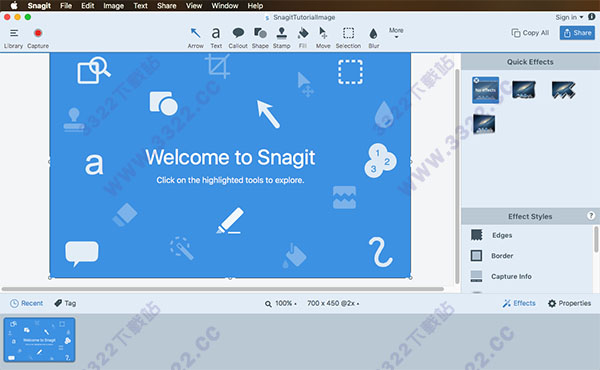Image resolution: width=600 pixels, height=370 pixels.
Task: Remove the No Effects thumbnail with x badge
Action: tap(476, 80)
